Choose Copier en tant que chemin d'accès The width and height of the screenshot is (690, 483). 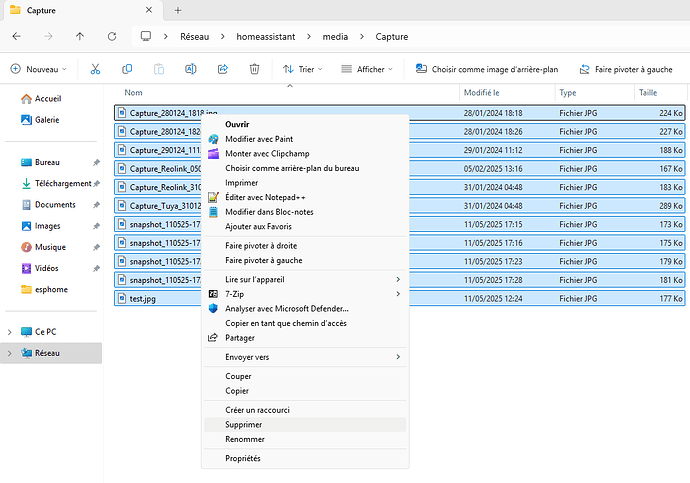click(305, 323)
